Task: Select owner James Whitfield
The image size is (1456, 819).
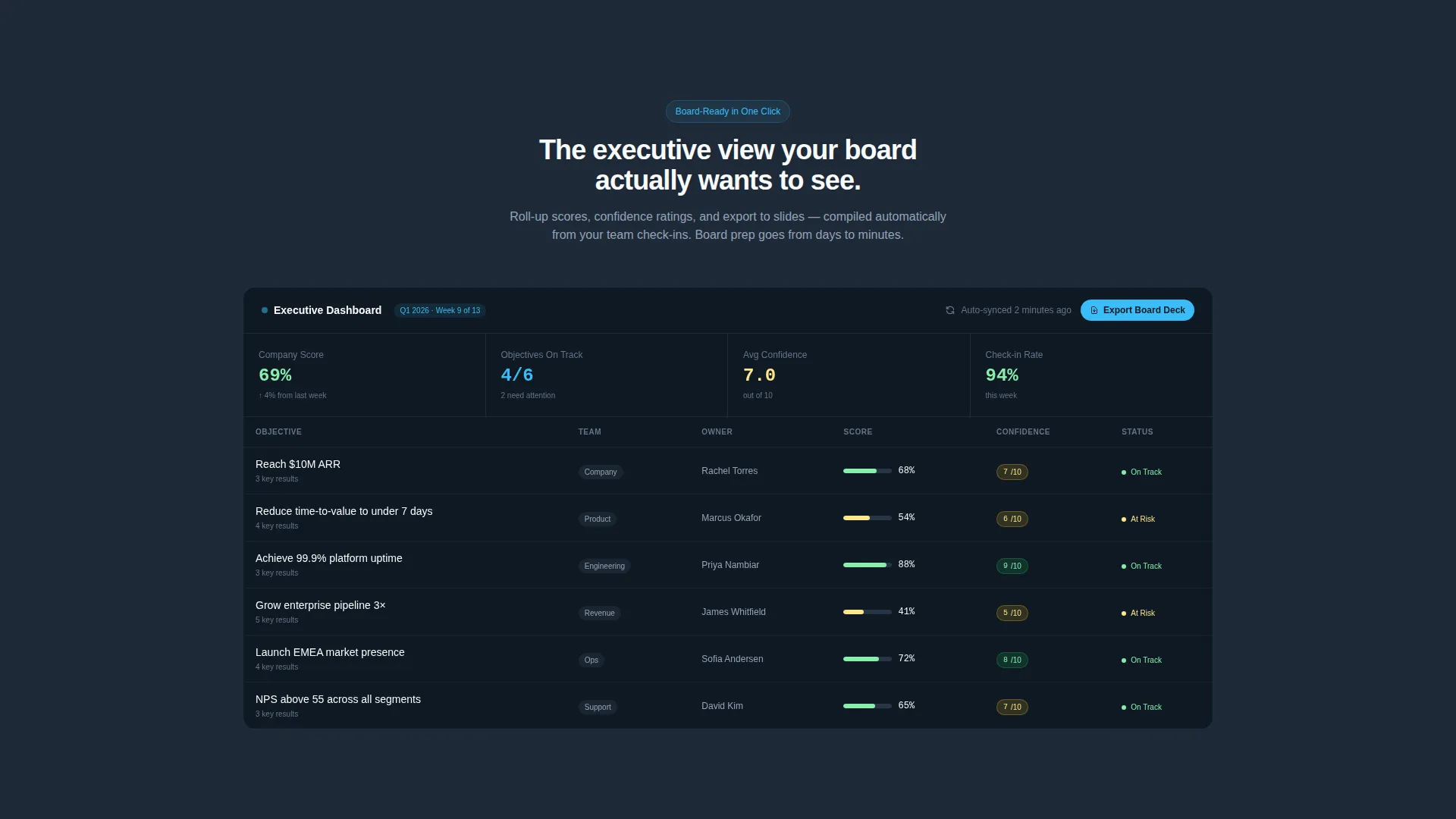Action: click(x=733, y=612)
